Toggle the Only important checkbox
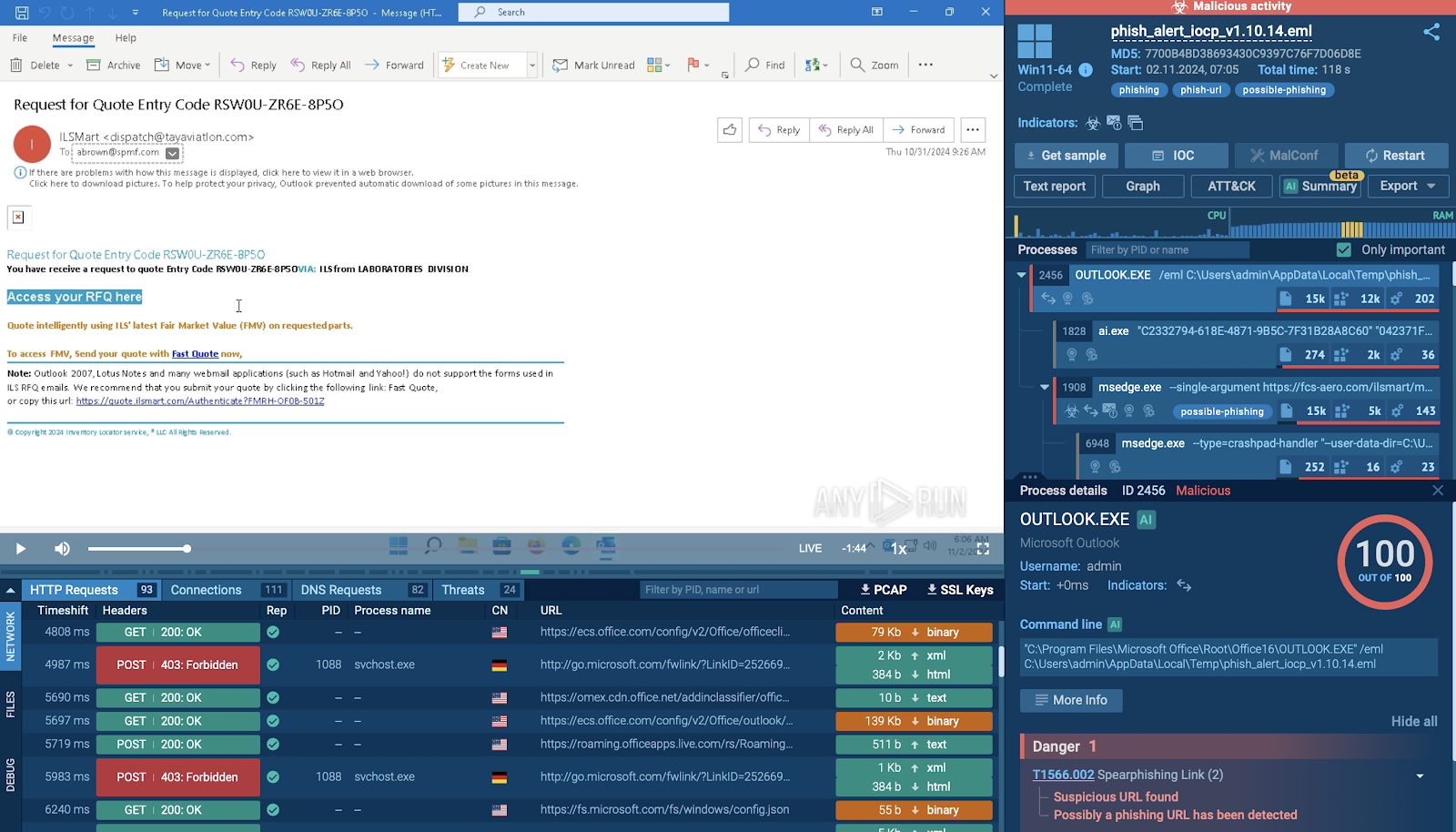The height and width of the screenshot is (832, 1456). pyautogui.click(x=1343, y=249)
